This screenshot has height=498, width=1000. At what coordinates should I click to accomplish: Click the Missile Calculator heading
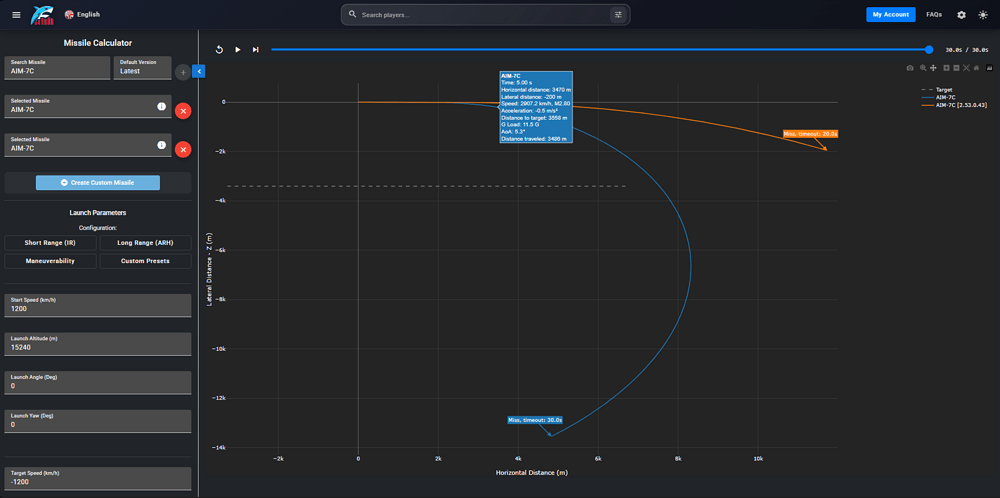(x=98, y=43)
